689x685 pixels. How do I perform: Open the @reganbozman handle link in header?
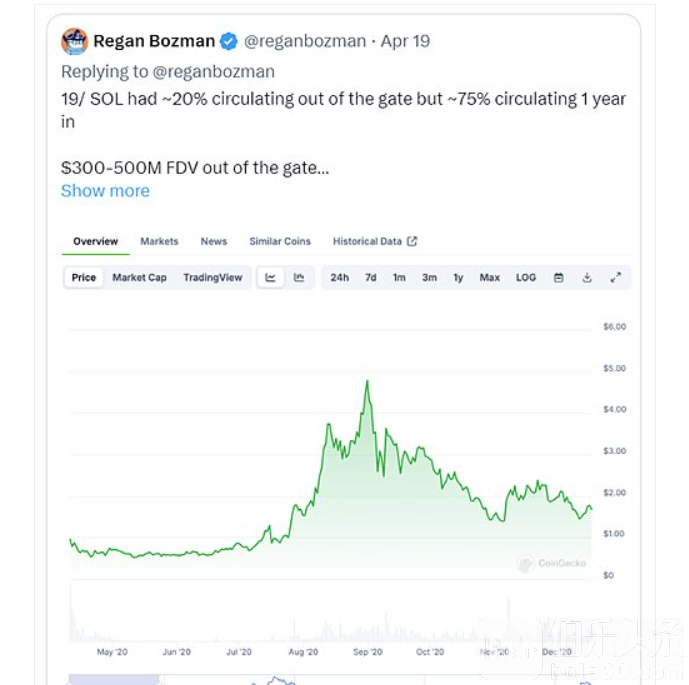pos(305,41)
